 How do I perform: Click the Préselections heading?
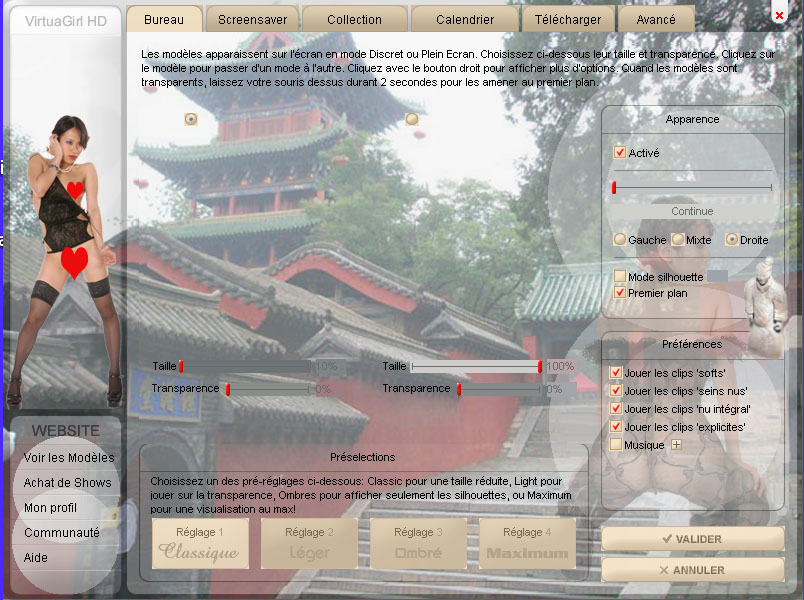(x=363, y=457)
